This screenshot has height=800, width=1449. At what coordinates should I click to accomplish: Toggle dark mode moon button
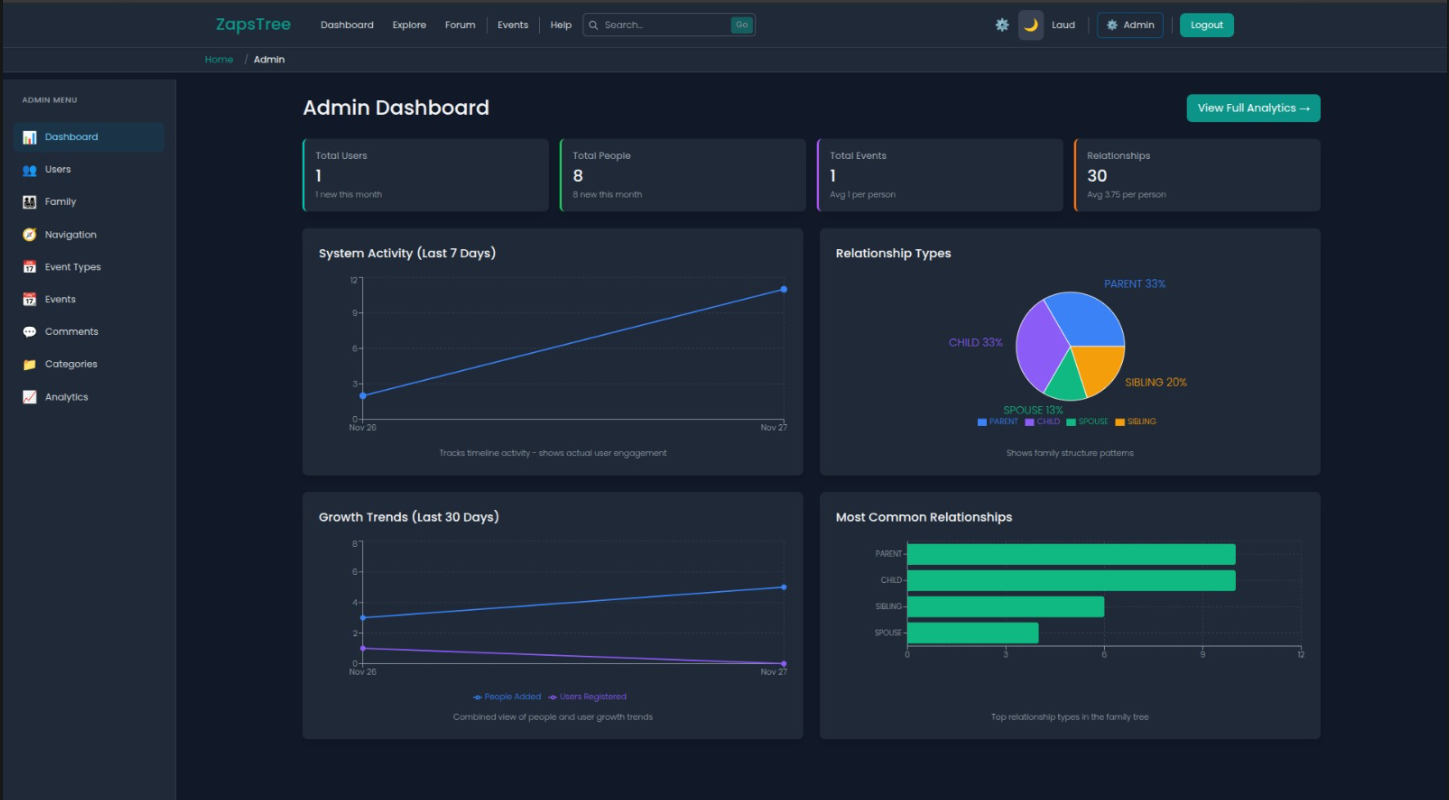(1031, 25)
